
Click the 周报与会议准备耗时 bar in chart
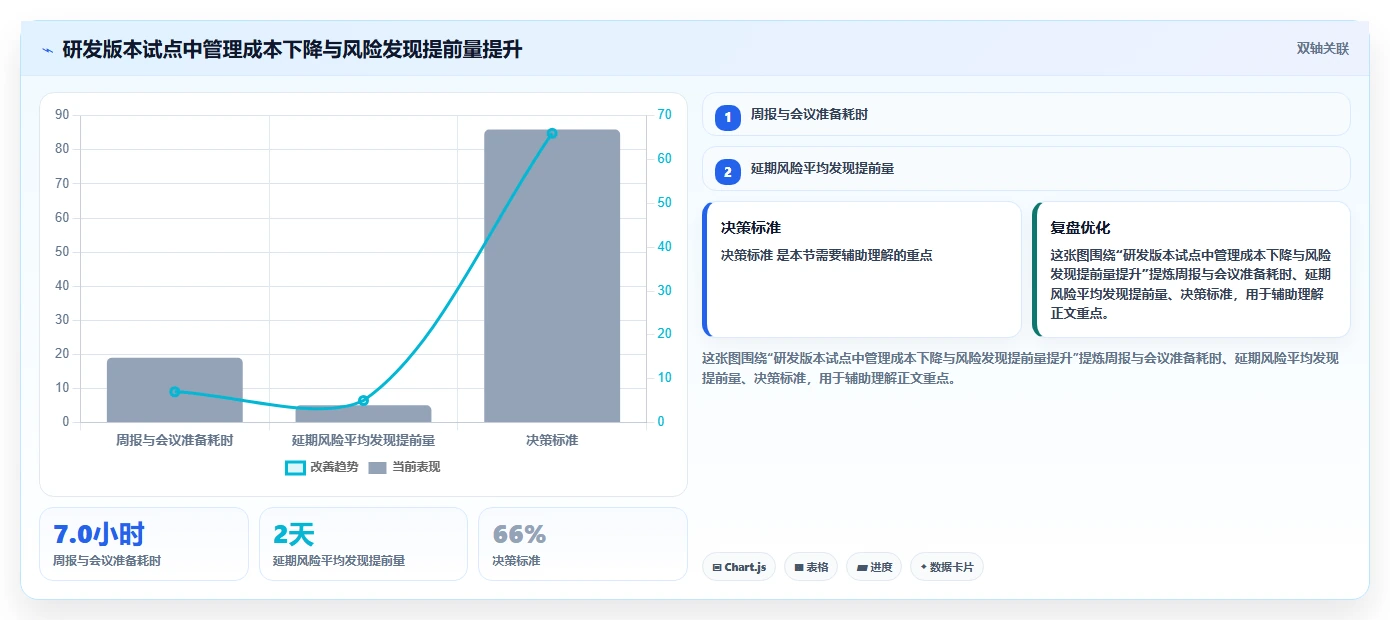tap(175, 390)
